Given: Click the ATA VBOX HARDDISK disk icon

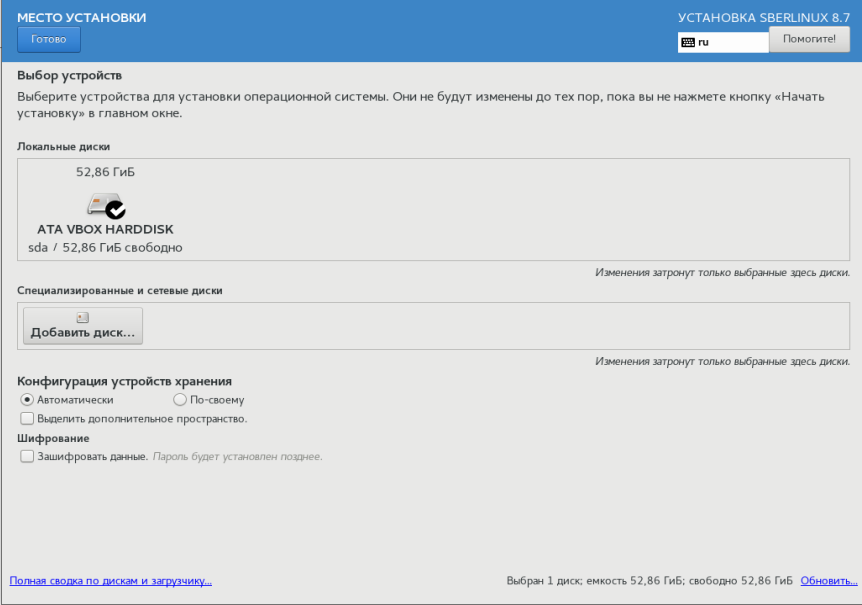Looking at the screenshot, I should pos(102,203).
